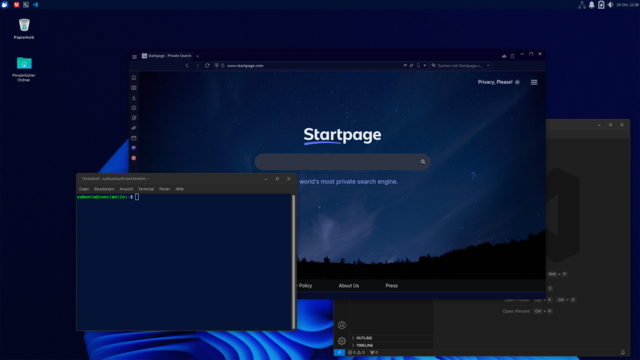Open the address bar dropdown arrow
Screen dimensions: 640x360
click(425, 65)
